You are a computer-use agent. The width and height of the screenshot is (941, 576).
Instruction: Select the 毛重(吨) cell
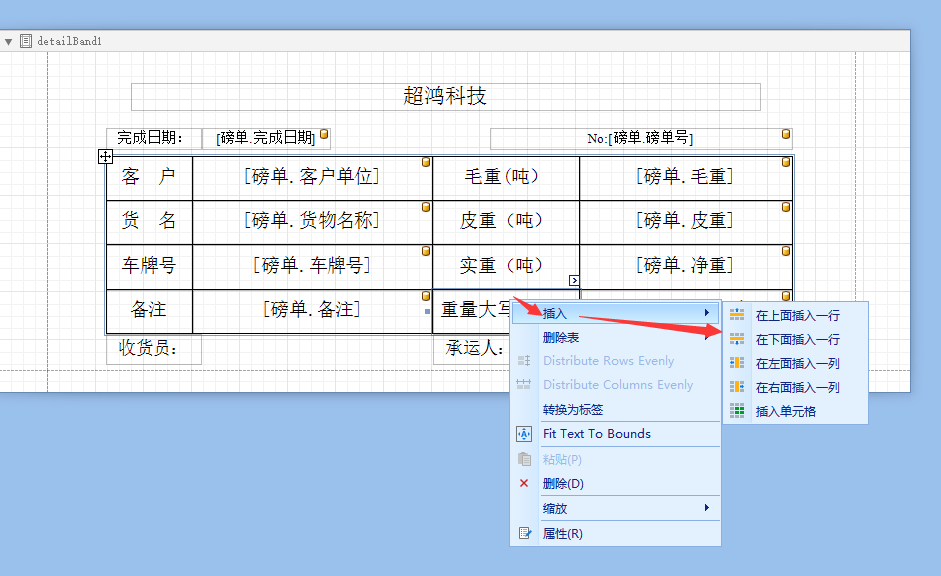point(506,178)
